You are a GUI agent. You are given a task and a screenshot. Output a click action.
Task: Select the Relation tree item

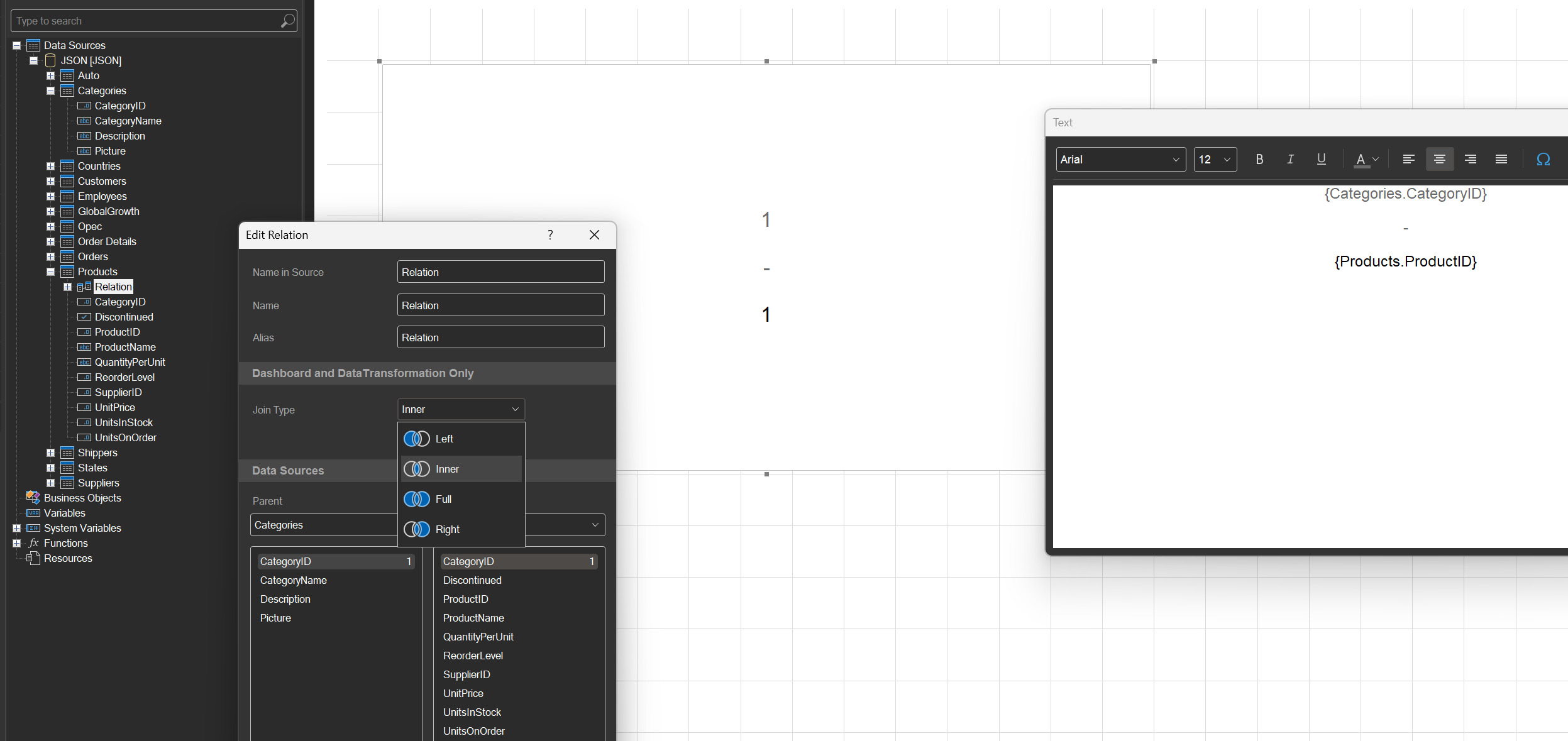click(x=113, y=287)
